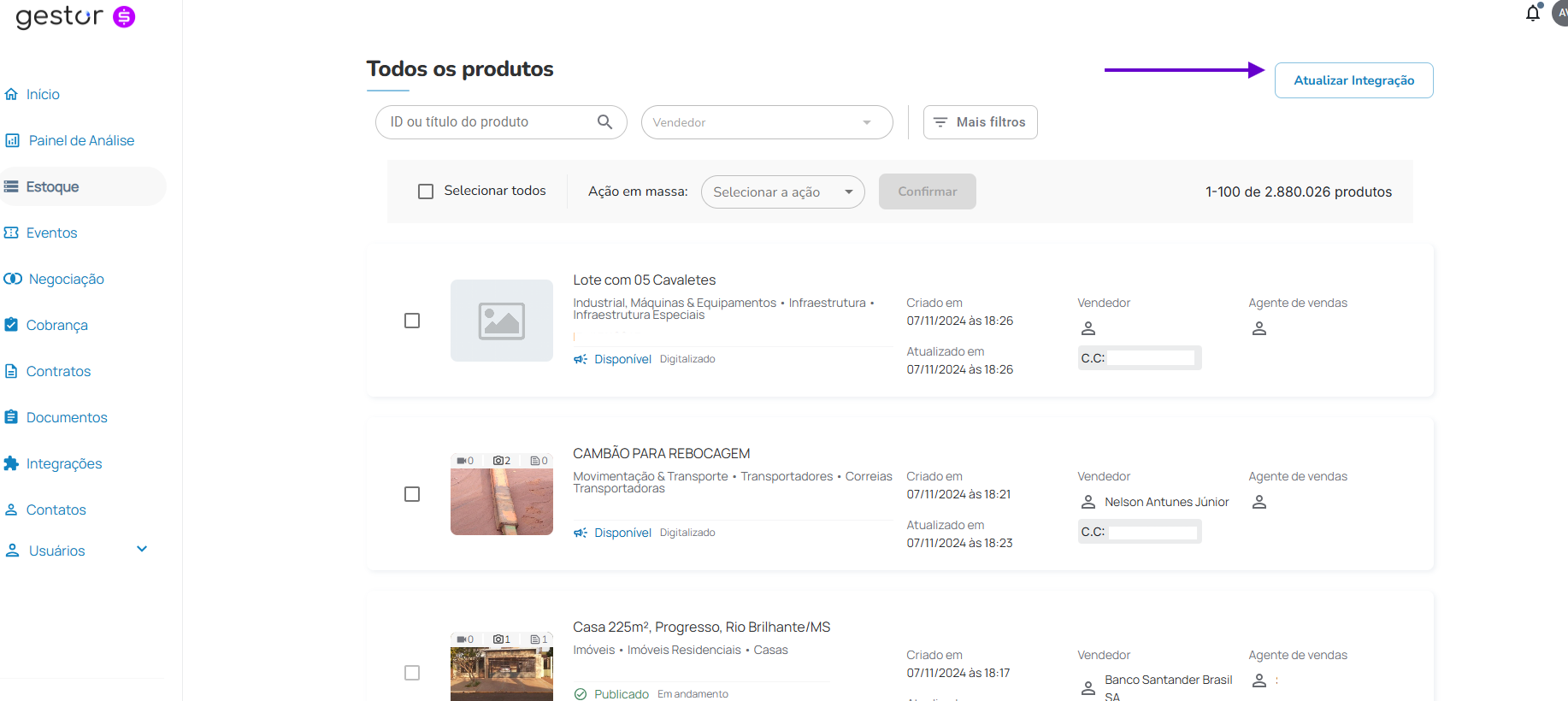Viewport: 1568px width, 701px height.
Task: Check the Casa 225m² product checkbox
Action: pos(412,673)
